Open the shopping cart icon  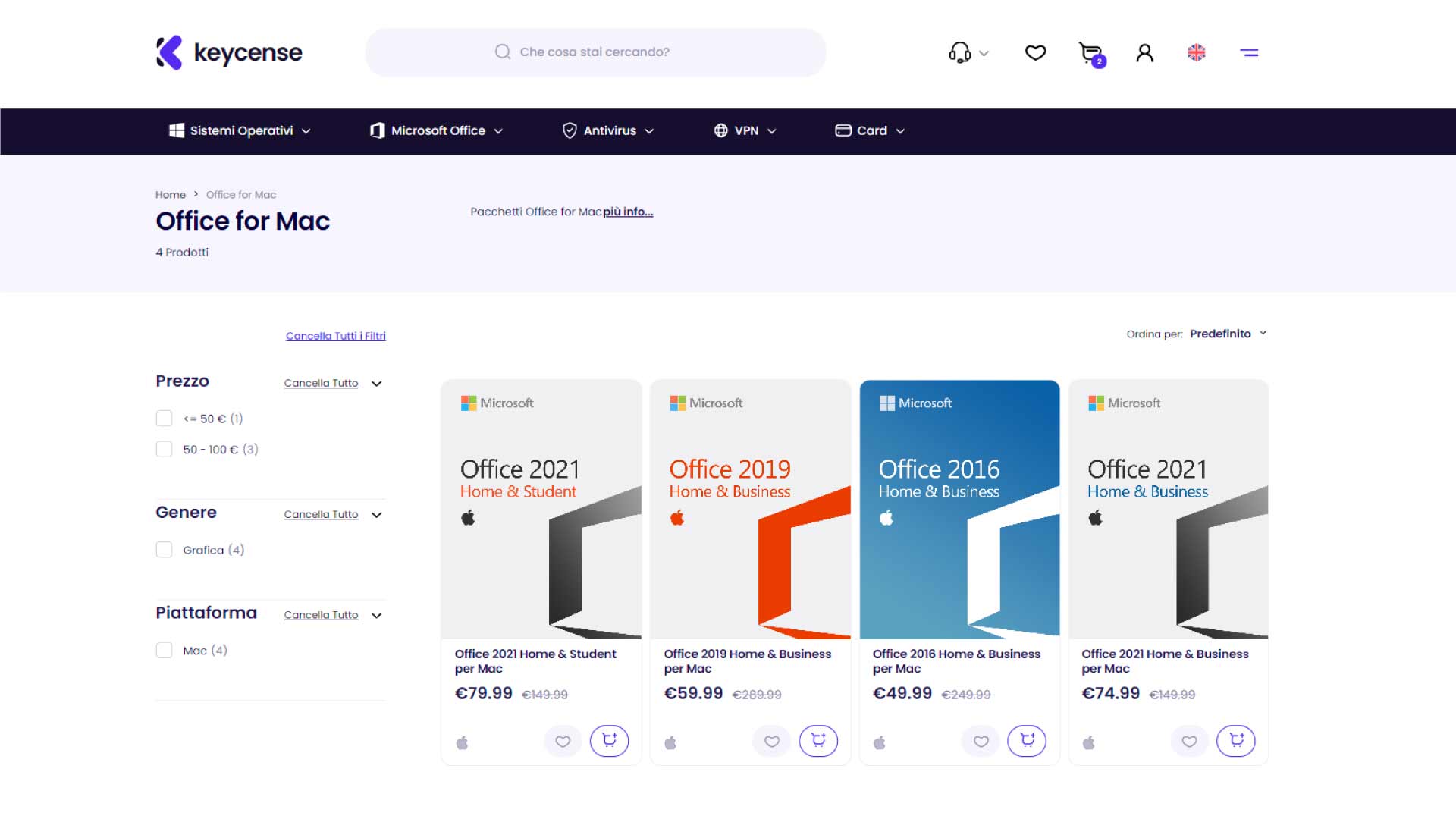(x=1090, y=53)
